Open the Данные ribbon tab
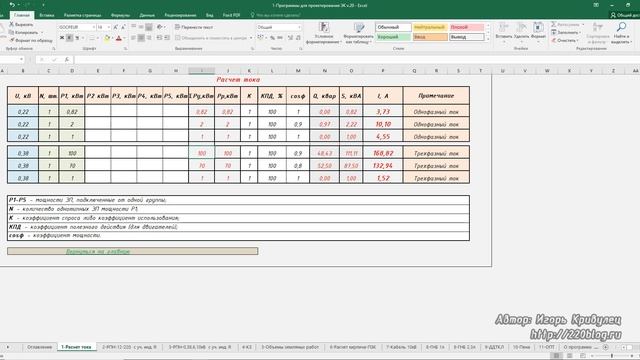This screenshot has height=360, width=640. [x=147, y=15]
